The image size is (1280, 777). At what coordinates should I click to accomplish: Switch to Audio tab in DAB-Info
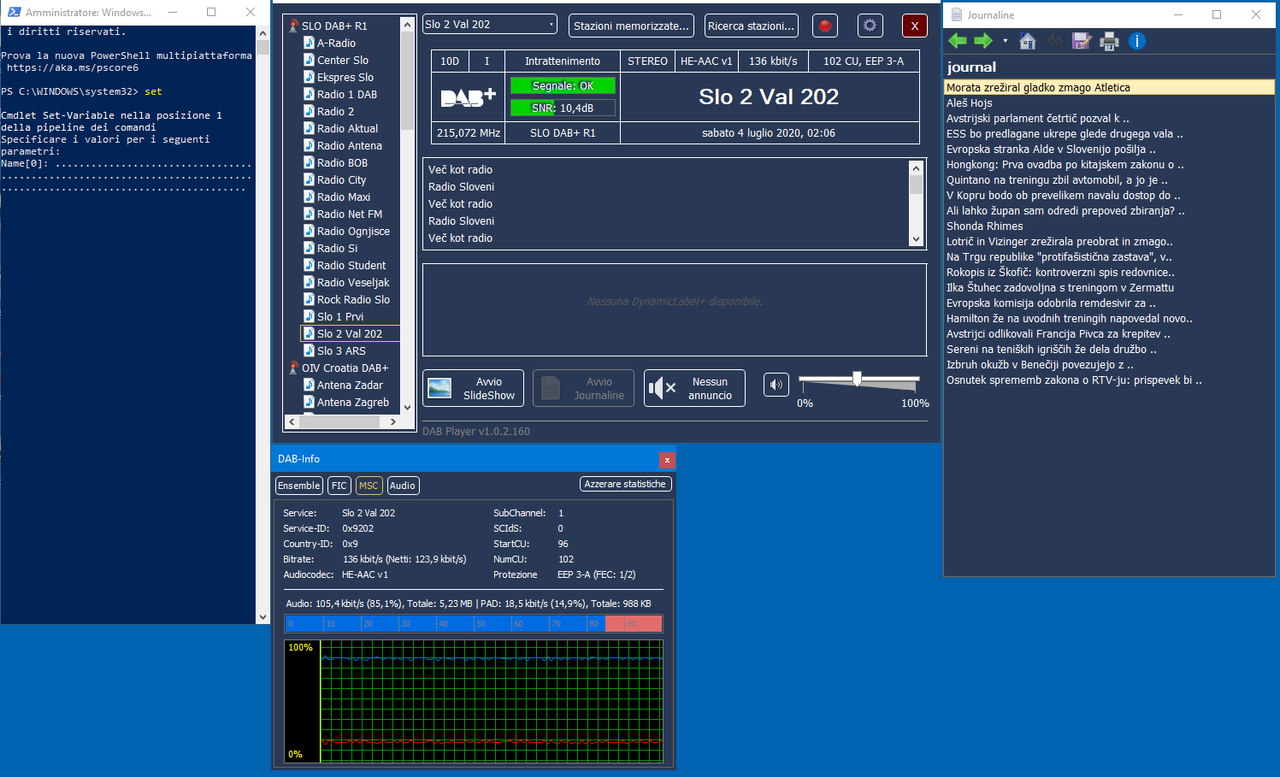[403, 485]
